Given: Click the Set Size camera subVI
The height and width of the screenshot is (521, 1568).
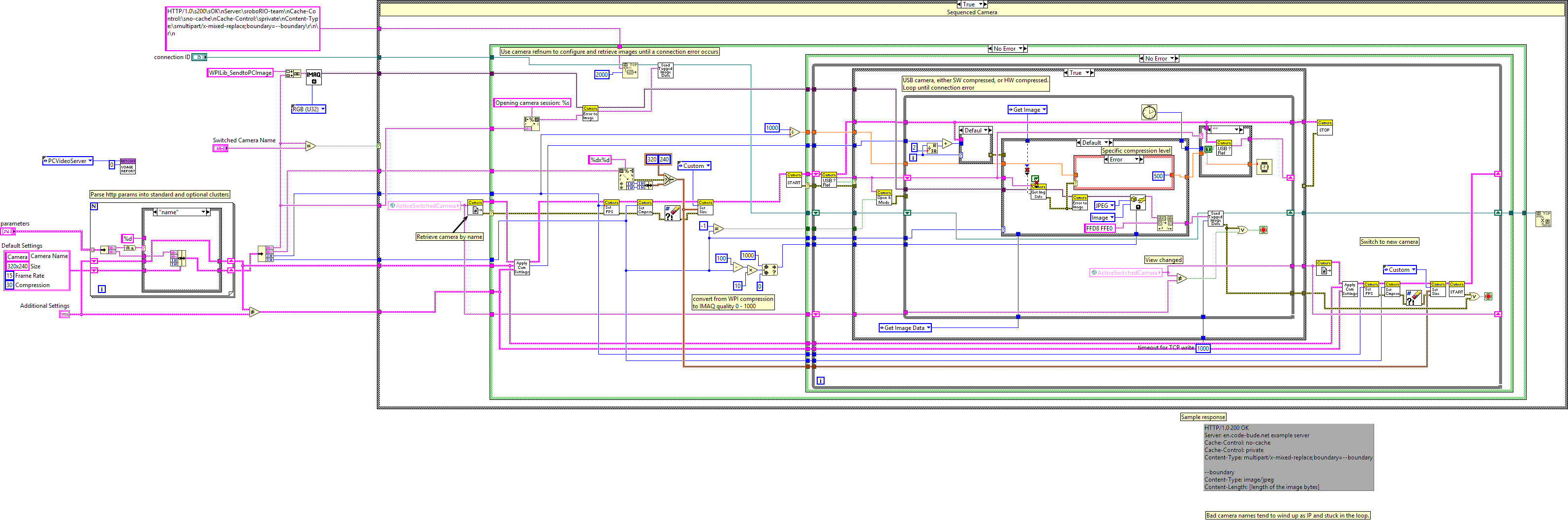Looking at the screenshot, I should point(705,207).
